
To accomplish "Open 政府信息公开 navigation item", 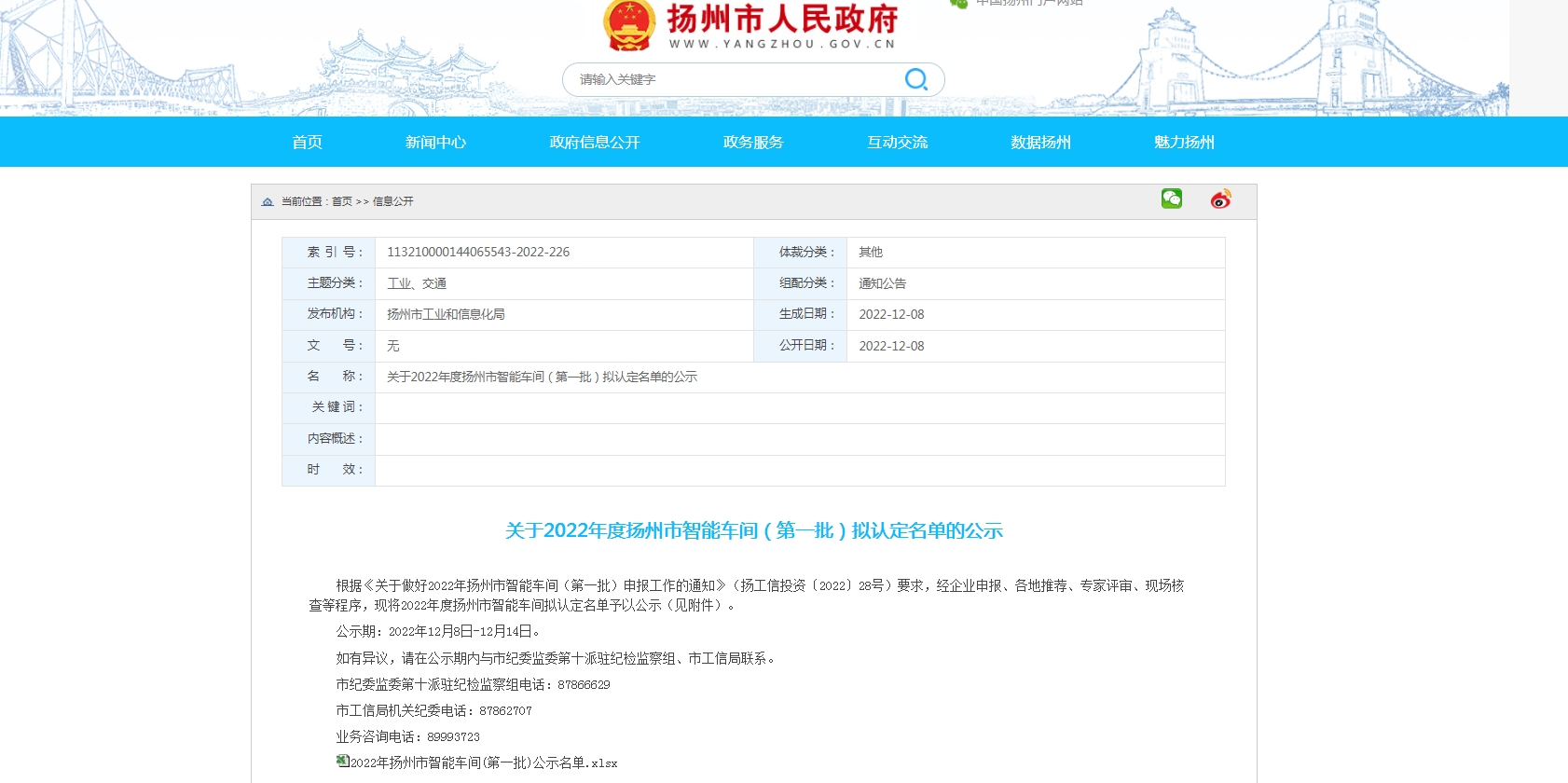I will click(595, 143).
